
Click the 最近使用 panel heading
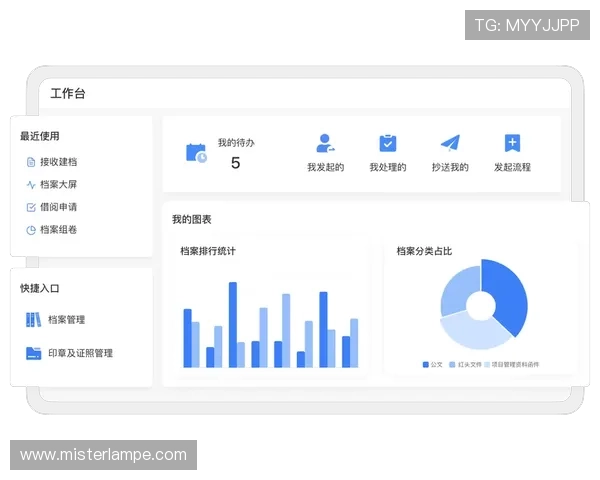pos(40,136)
